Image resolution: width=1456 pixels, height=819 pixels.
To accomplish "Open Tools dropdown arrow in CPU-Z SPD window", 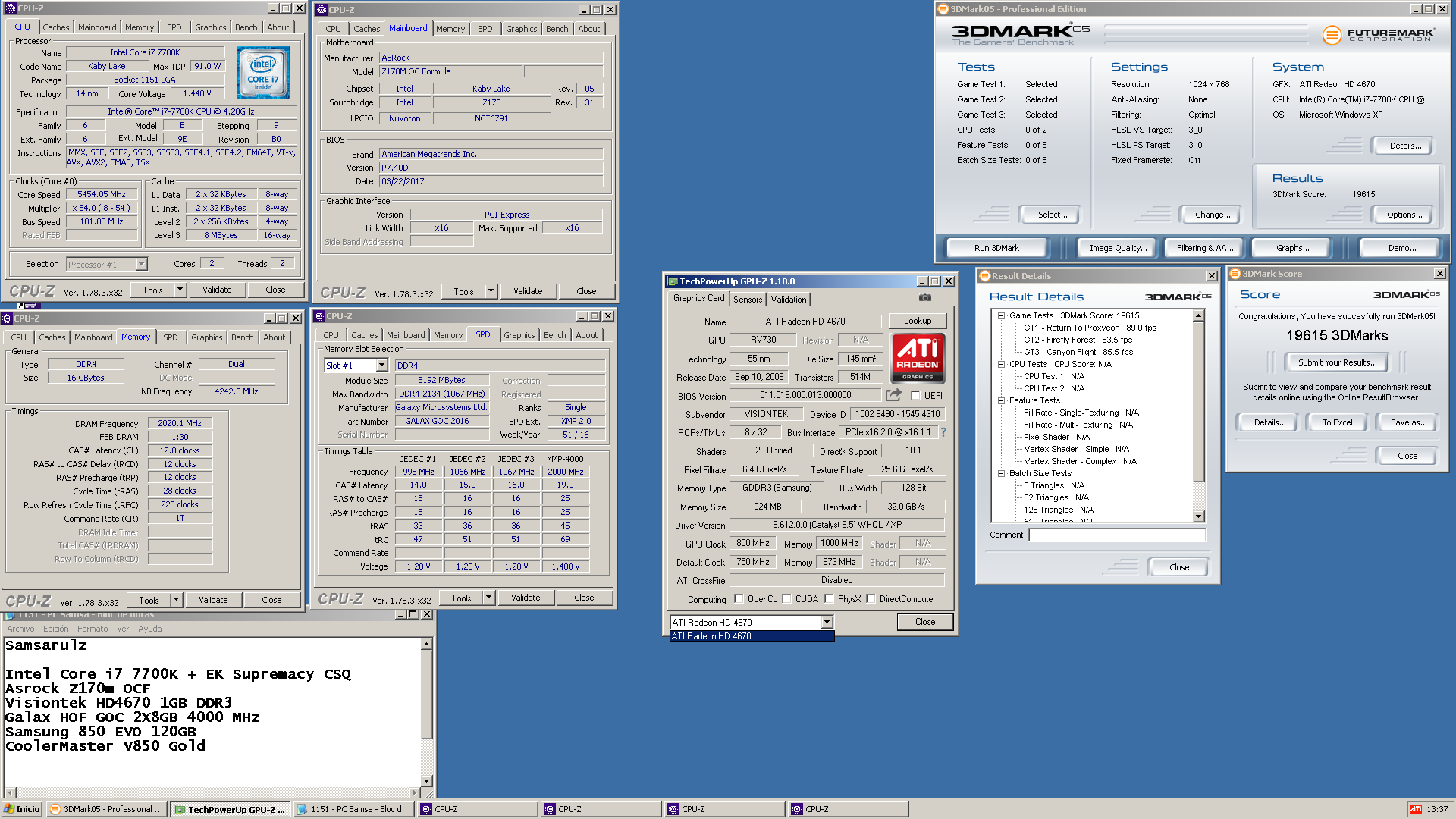I will 488,598.
